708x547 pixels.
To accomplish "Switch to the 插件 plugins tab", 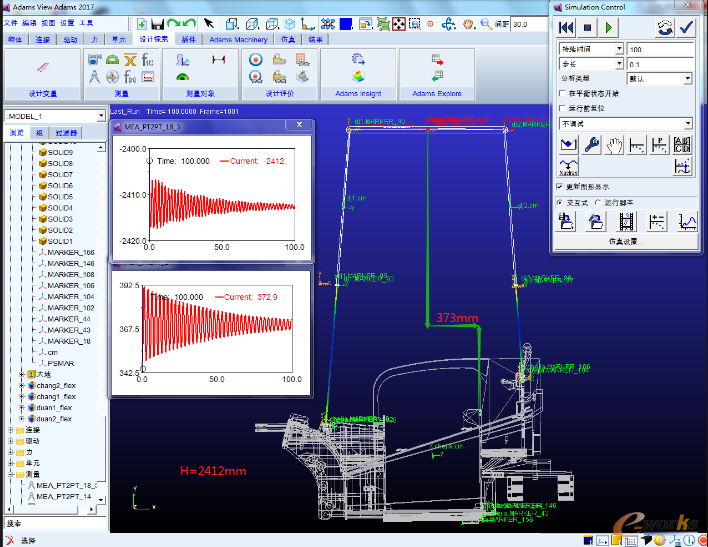I will [188, 40].
